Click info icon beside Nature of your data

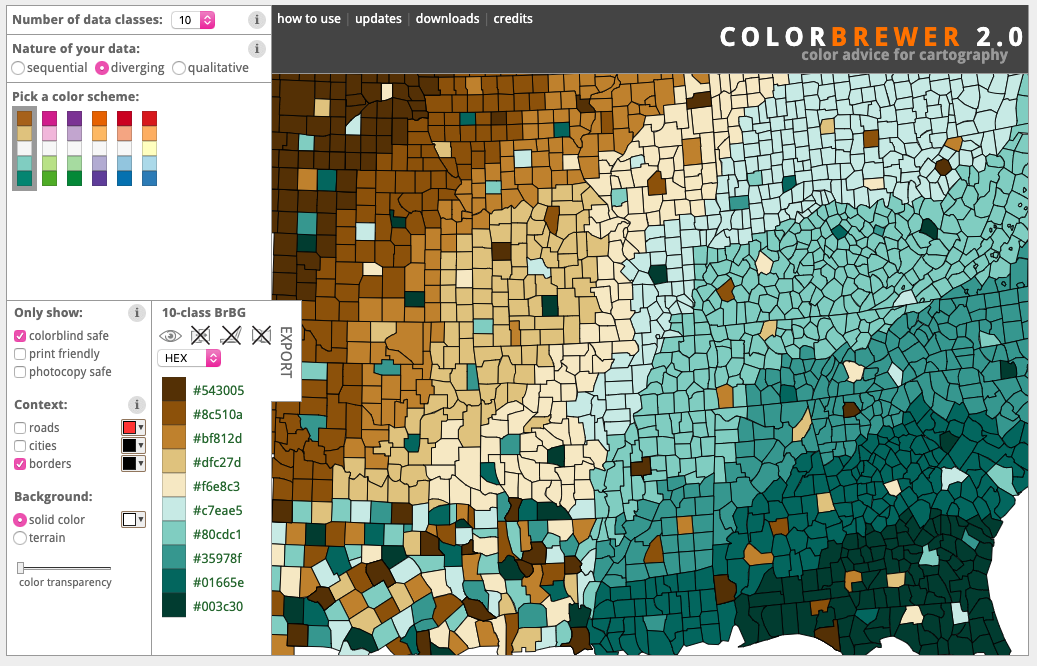coord(257,48)
